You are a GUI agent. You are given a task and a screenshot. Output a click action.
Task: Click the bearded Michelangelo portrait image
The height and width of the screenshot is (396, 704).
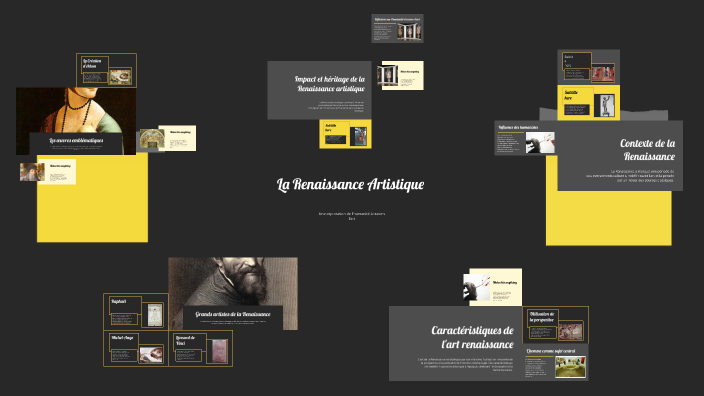click(233, 282)
